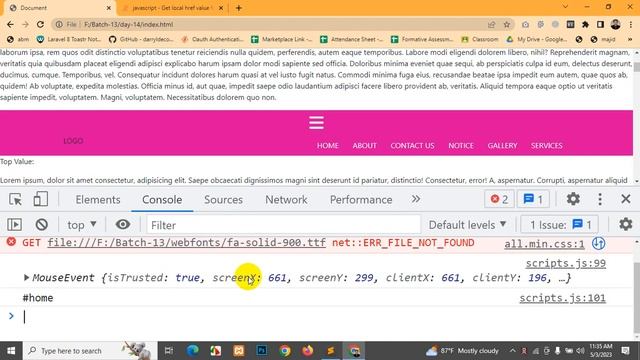Image resolution: width=640 pixels, height=360 pixels.
Task: Toggle the inspect element picker icon
Action: 16,200
